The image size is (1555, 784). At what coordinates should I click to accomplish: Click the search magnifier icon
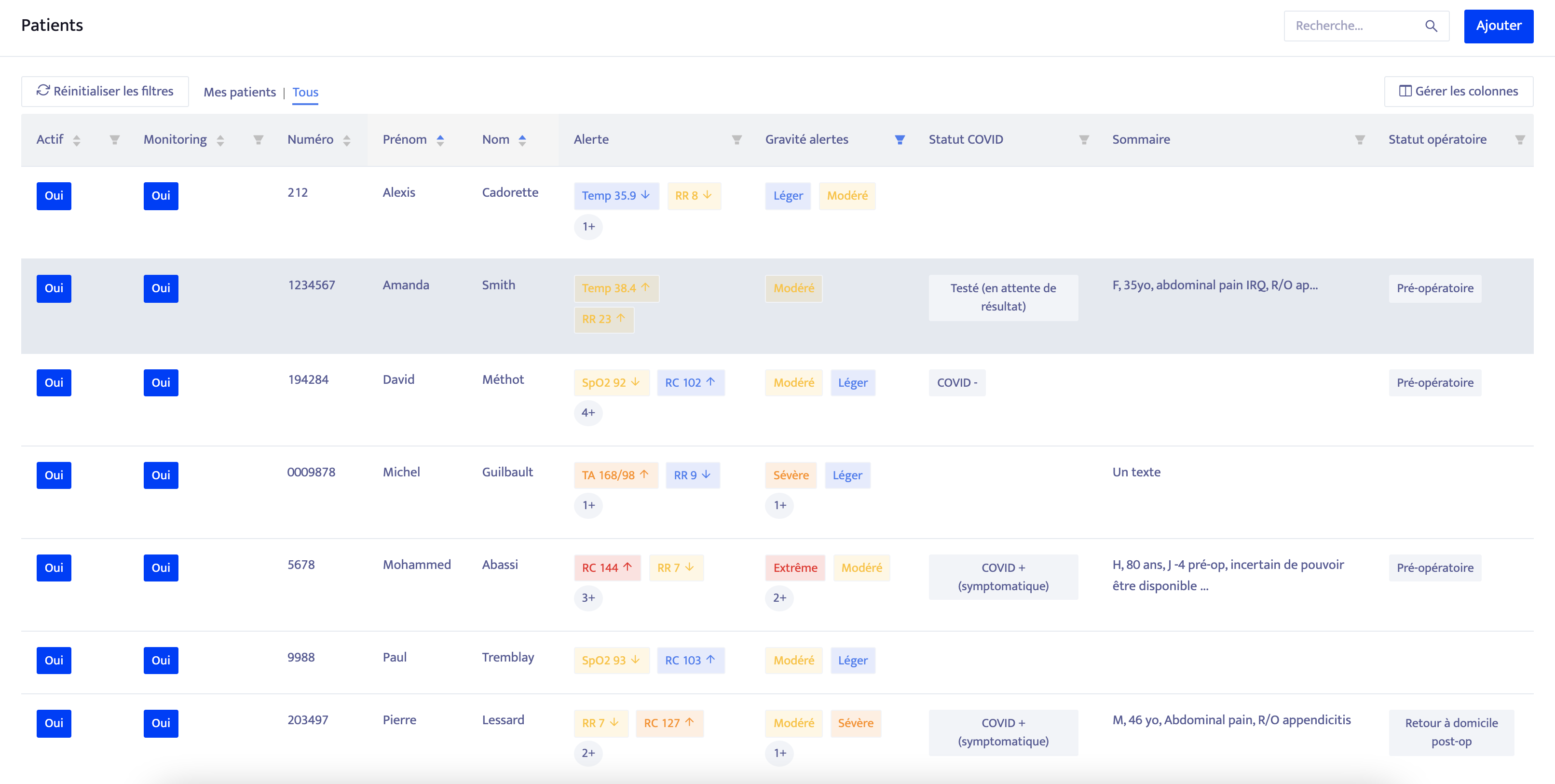pyautogui.click(x=1431, y=26)
